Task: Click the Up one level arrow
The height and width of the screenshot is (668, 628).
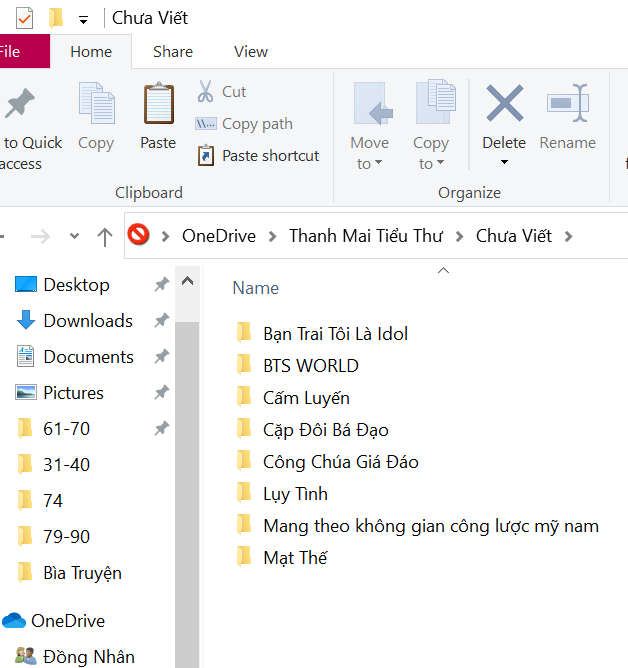Action: [105, 236]
